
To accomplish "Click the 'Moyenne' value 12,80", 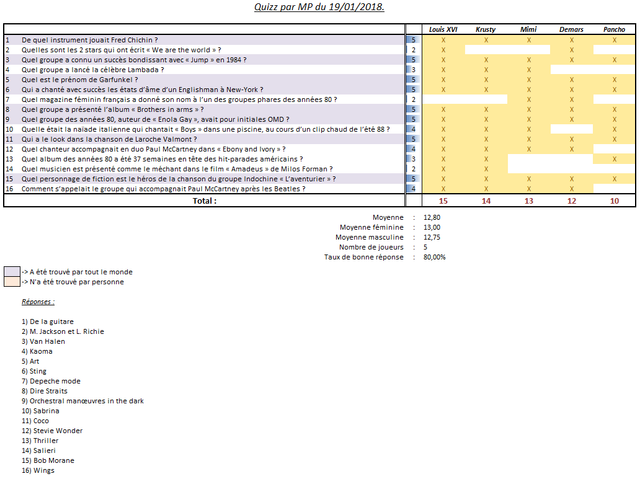I will (432, 218).
